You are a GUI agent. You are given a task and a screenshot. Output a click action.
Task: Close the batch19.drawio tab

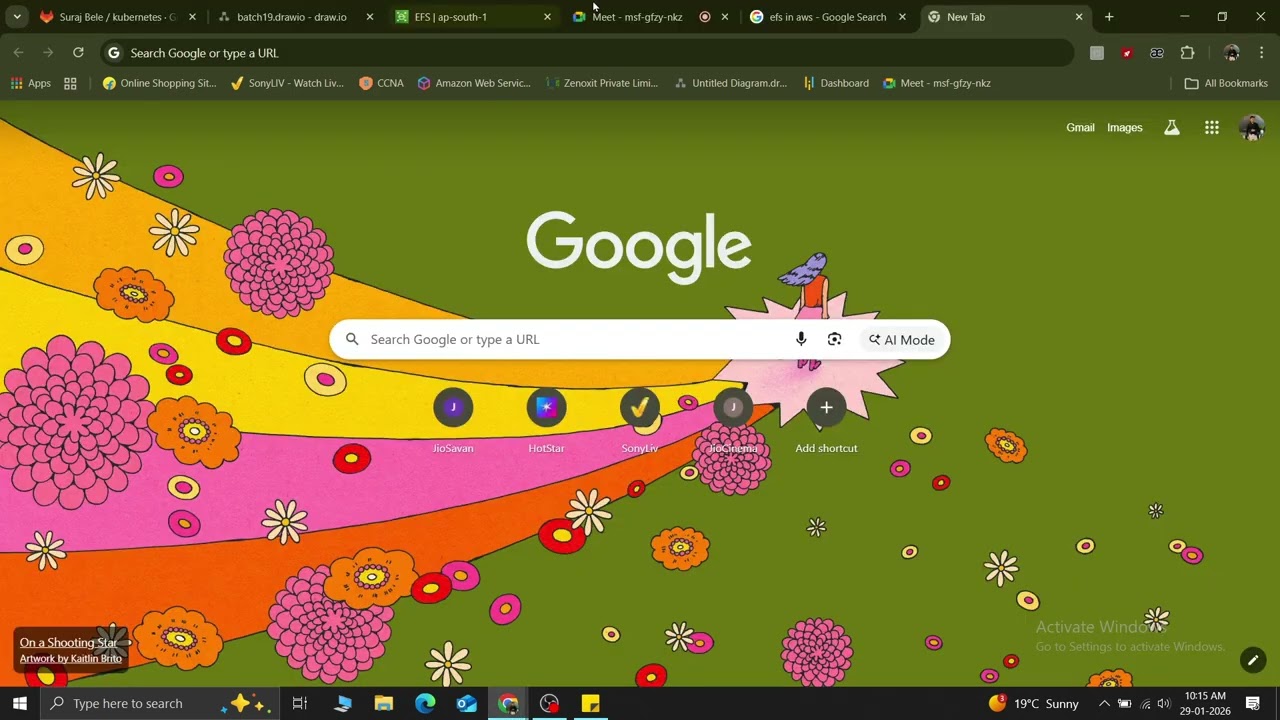370,17
